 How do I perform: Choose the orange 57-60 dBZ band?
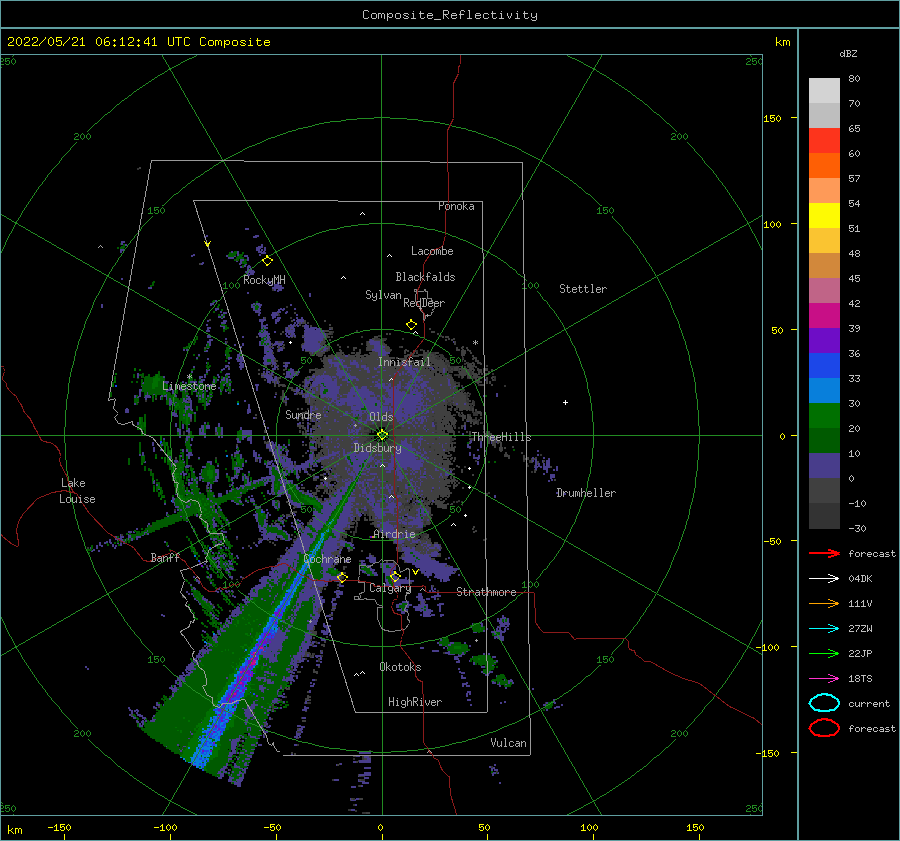tap(824, 165)
